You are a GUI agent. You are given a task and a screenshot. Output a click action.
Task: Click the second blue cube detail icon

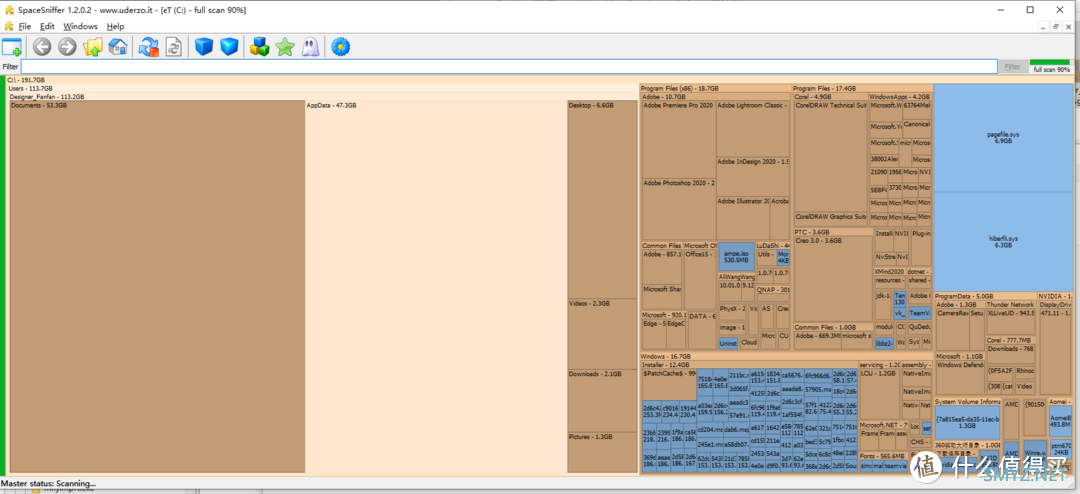click(x=229, y=47)
